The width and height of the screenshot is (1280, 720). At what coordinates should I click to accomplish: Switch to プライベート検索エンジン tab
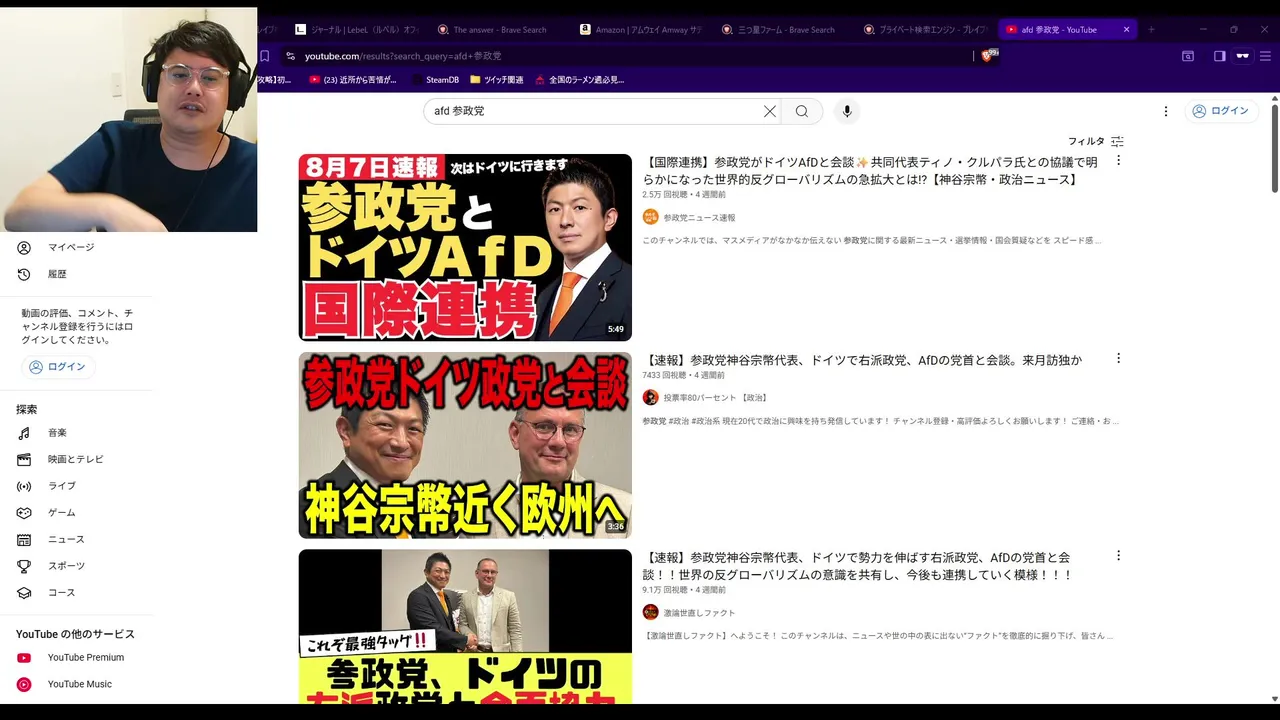(926, 30)
